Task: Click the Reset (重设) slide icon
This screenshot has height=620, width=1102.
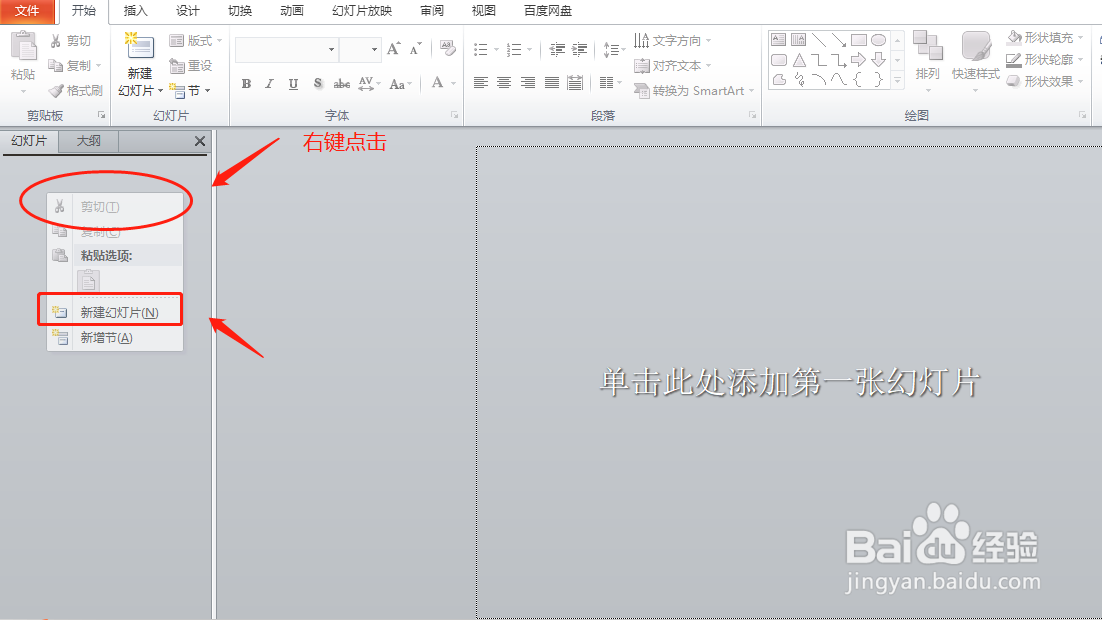Action: (x=191, y=64)
